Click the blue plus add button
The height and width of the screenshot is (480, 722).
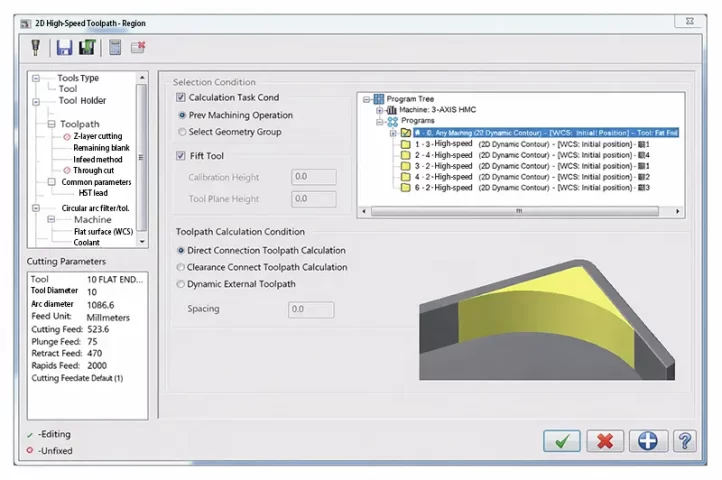[647, 440]
